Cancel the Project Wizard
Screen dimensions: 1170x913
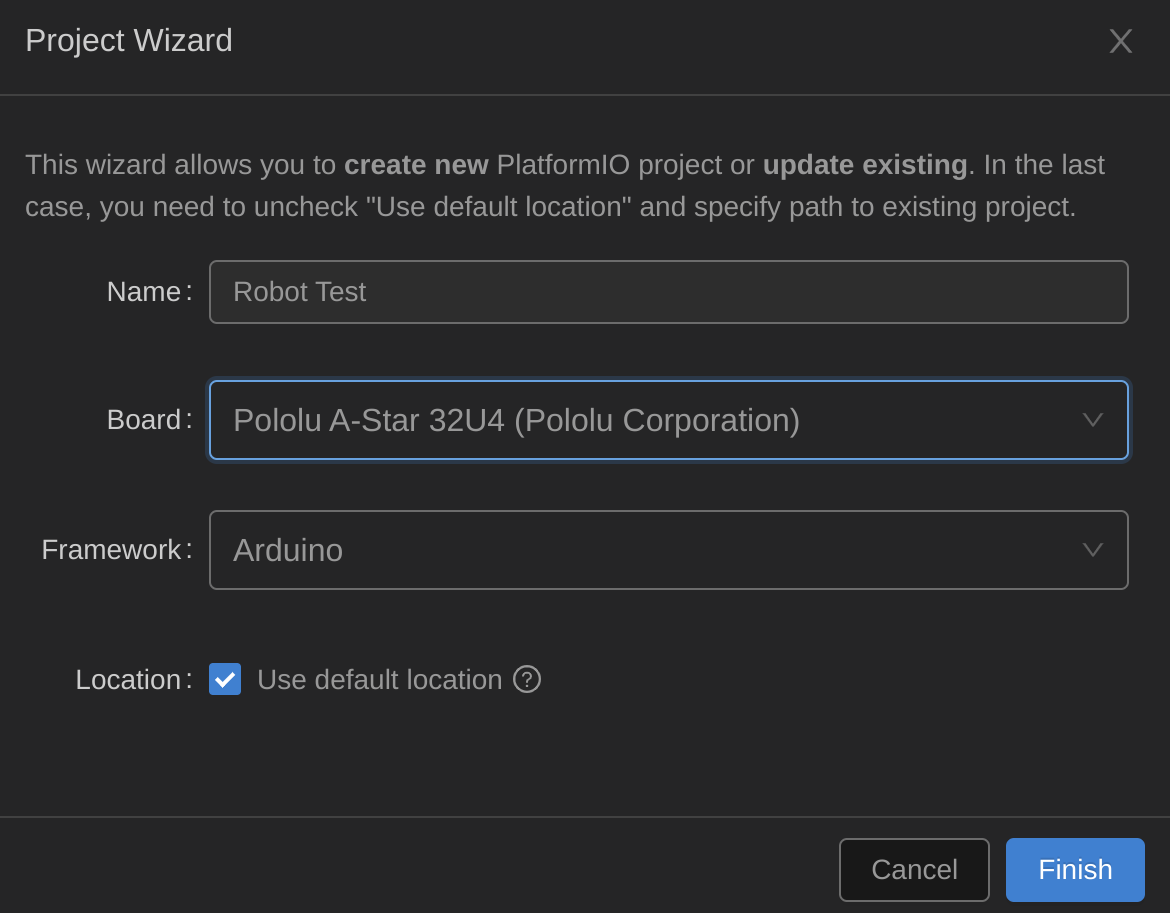[x=913, y=869]
